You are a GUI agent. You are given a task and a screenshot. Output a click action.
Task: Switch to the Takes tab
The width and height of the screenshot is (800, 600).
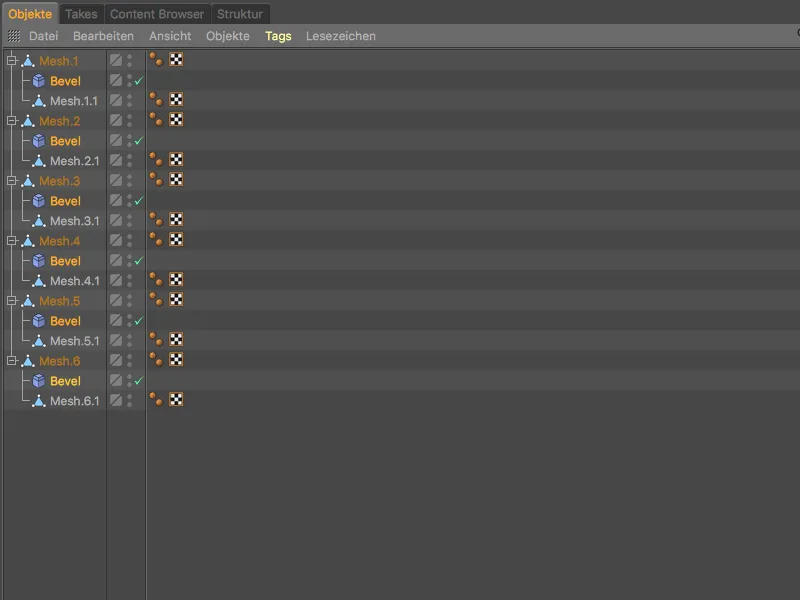pyautogui.click(x=81, y=14)
